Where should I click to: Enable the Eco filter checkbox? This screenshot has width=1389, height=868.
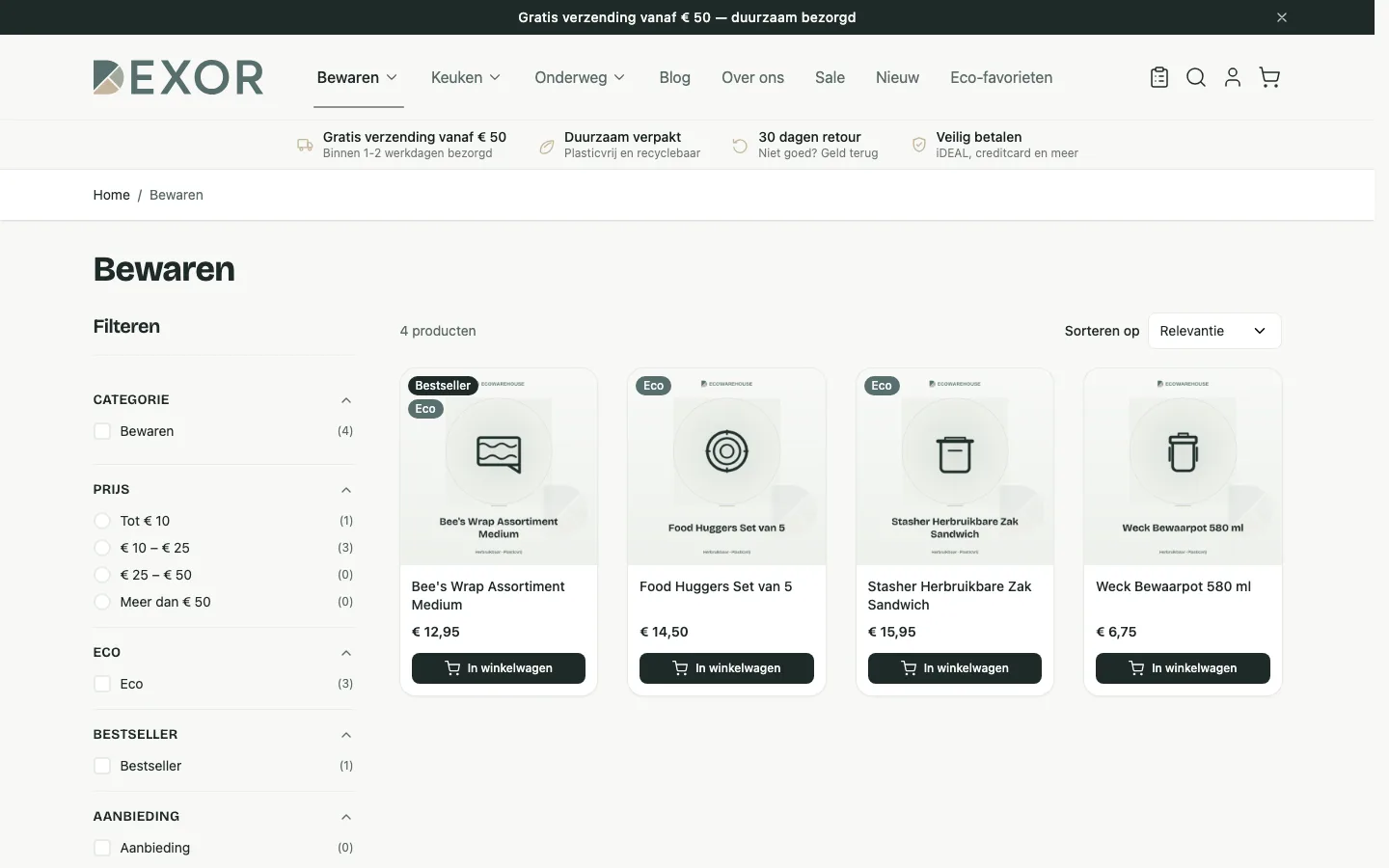click(102, 684)
